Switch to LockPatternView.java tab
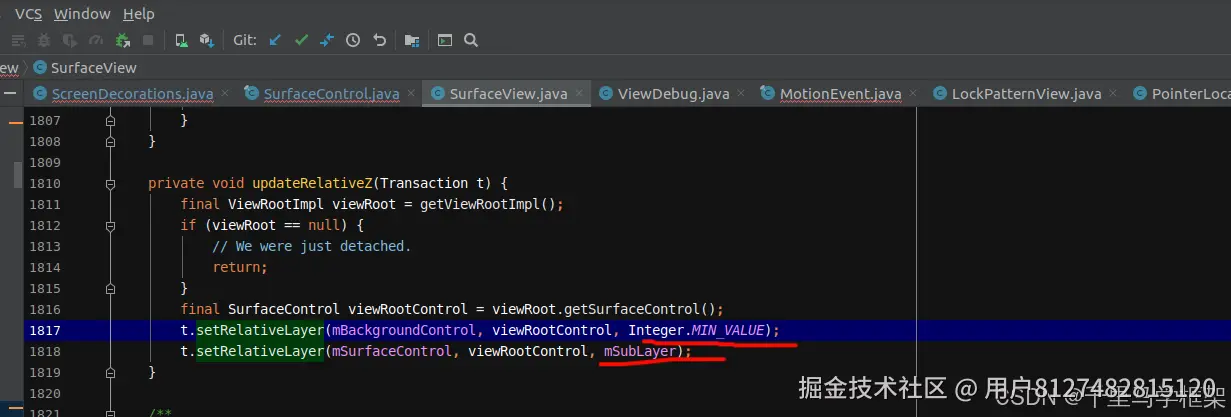Screen dimensions: 1231x417 coord(1026,94)
